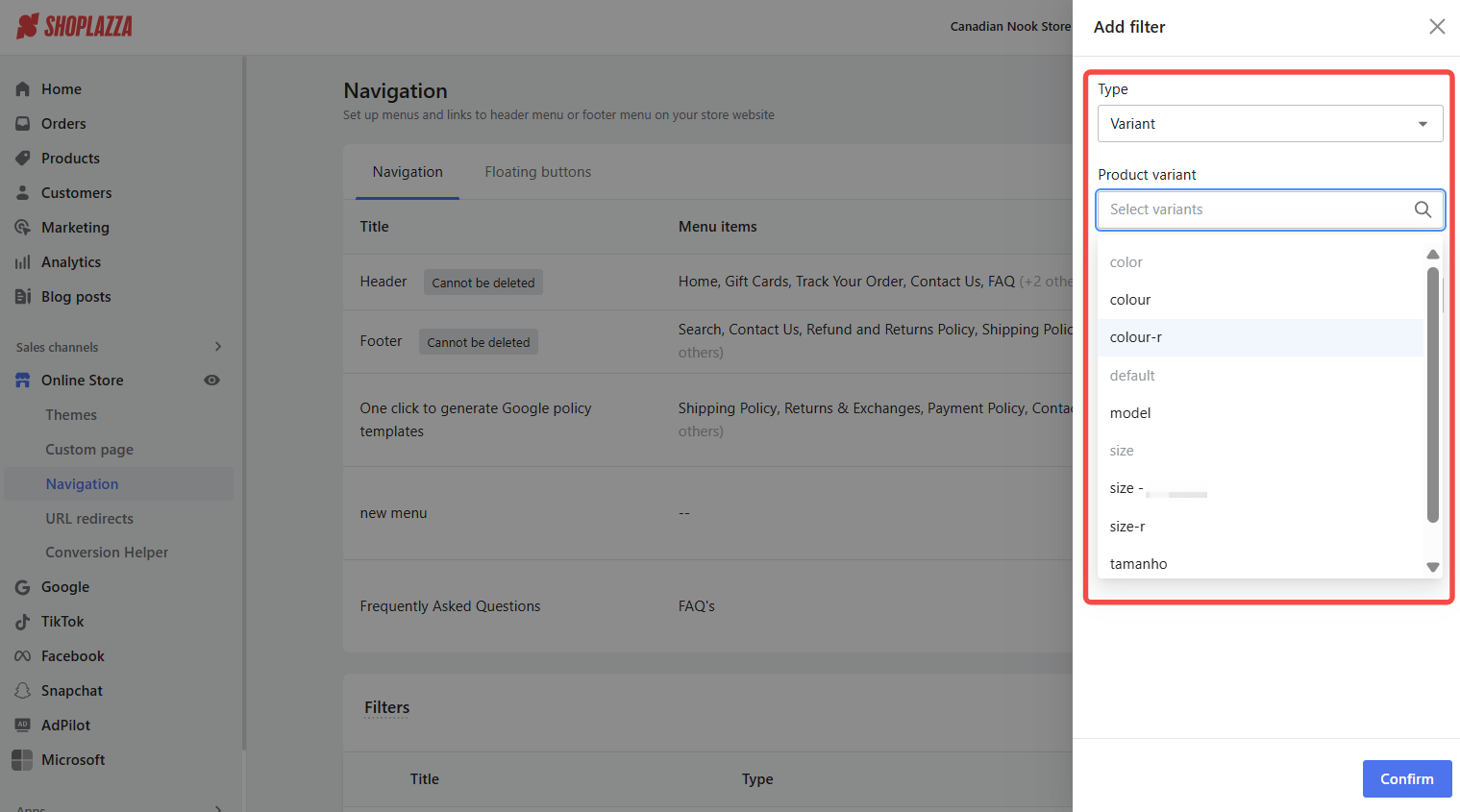Open Orders via its sidebar icon
Viewport: 1460px width, 812px height.
coord(23,123)
